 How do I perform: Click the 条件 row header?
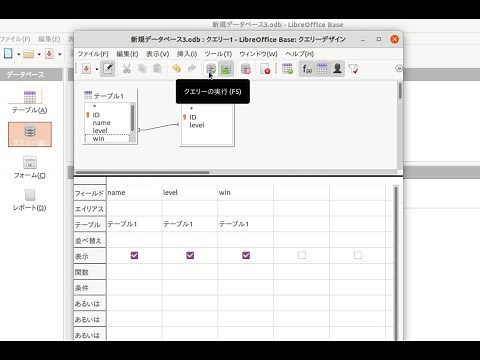90,288
